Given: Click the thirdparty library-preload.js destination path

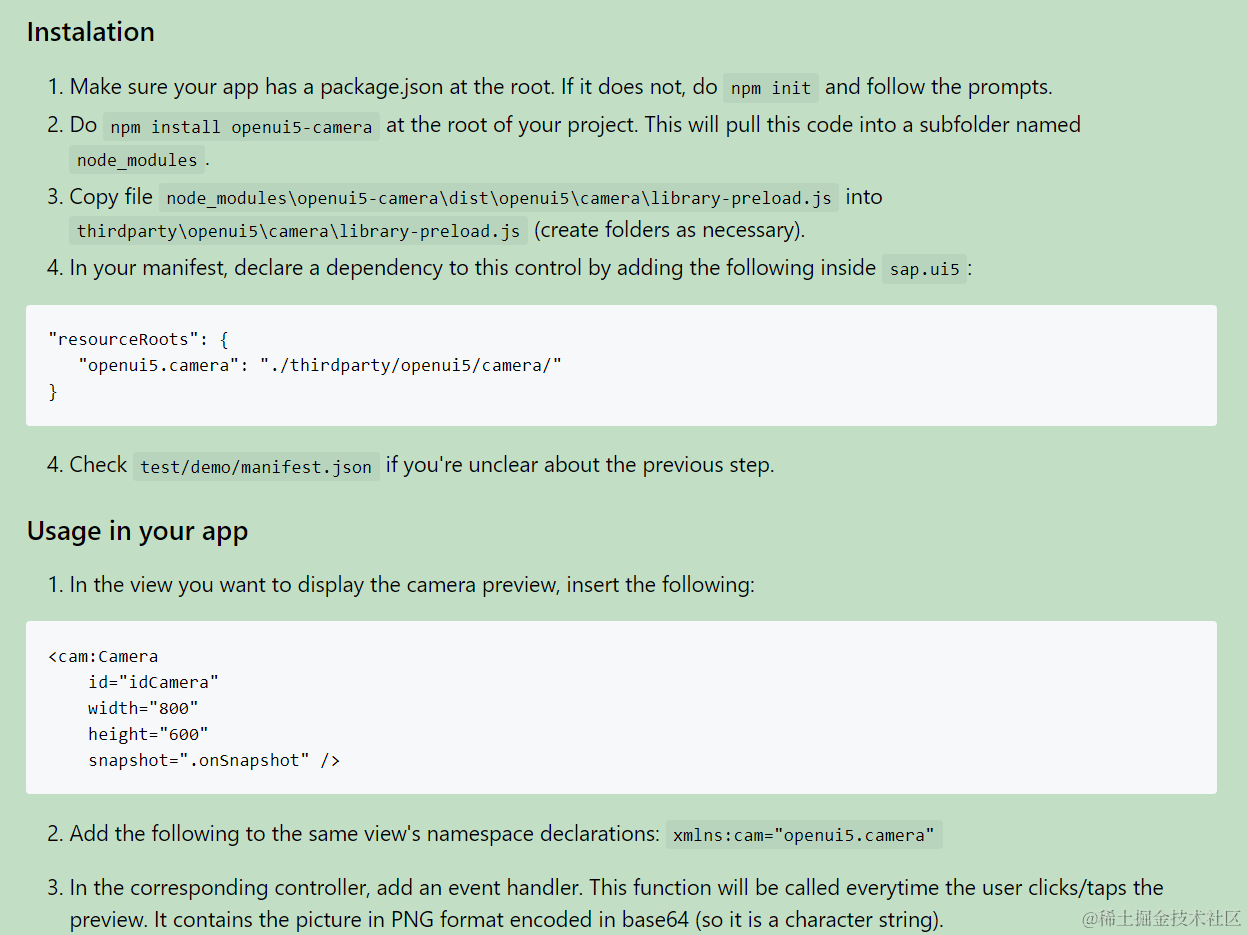Looking at the screenshot, I should (x=298, y=231).
